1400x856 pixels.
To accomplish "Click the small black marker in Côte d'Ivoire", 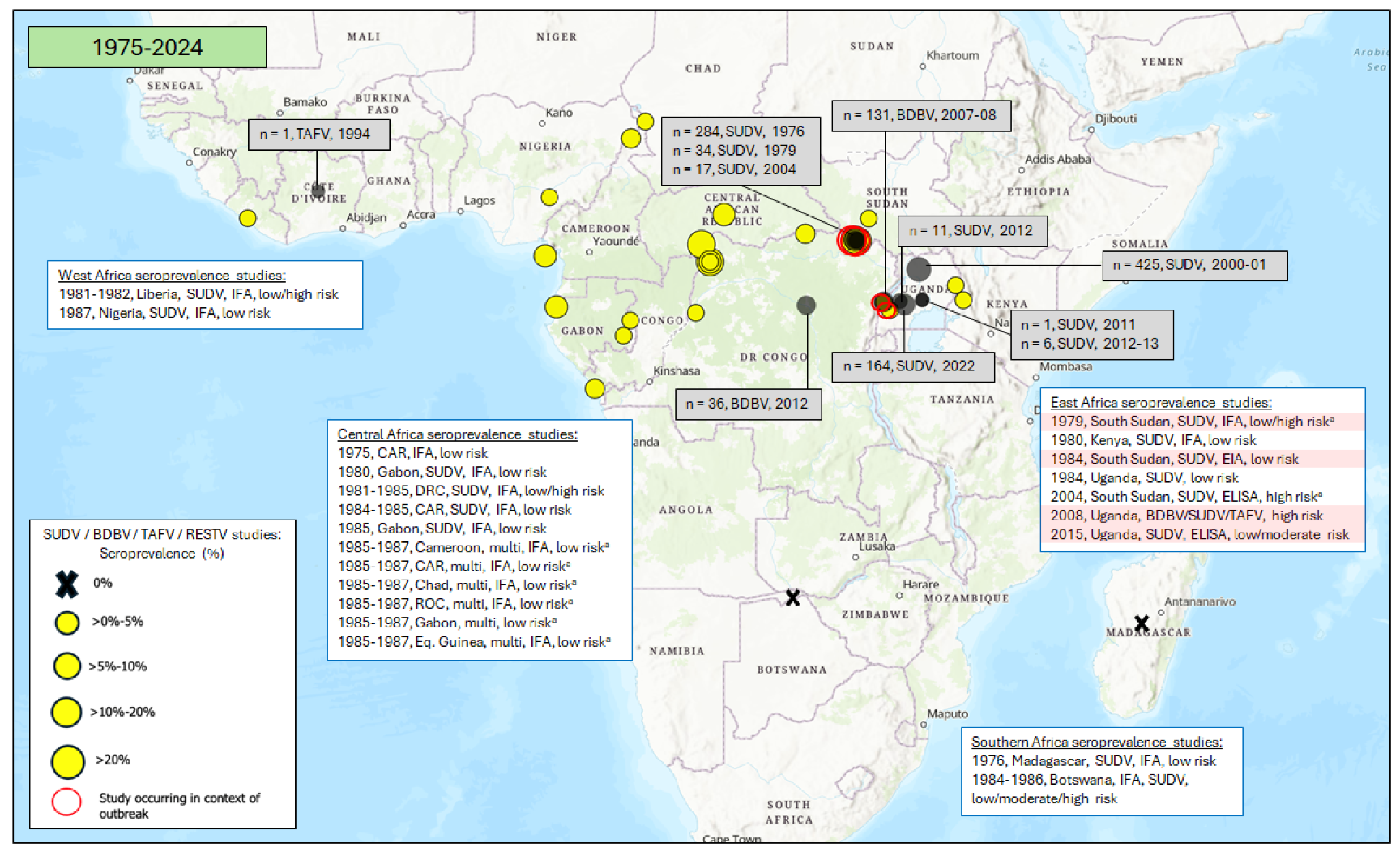I will [x=318, y=190].
